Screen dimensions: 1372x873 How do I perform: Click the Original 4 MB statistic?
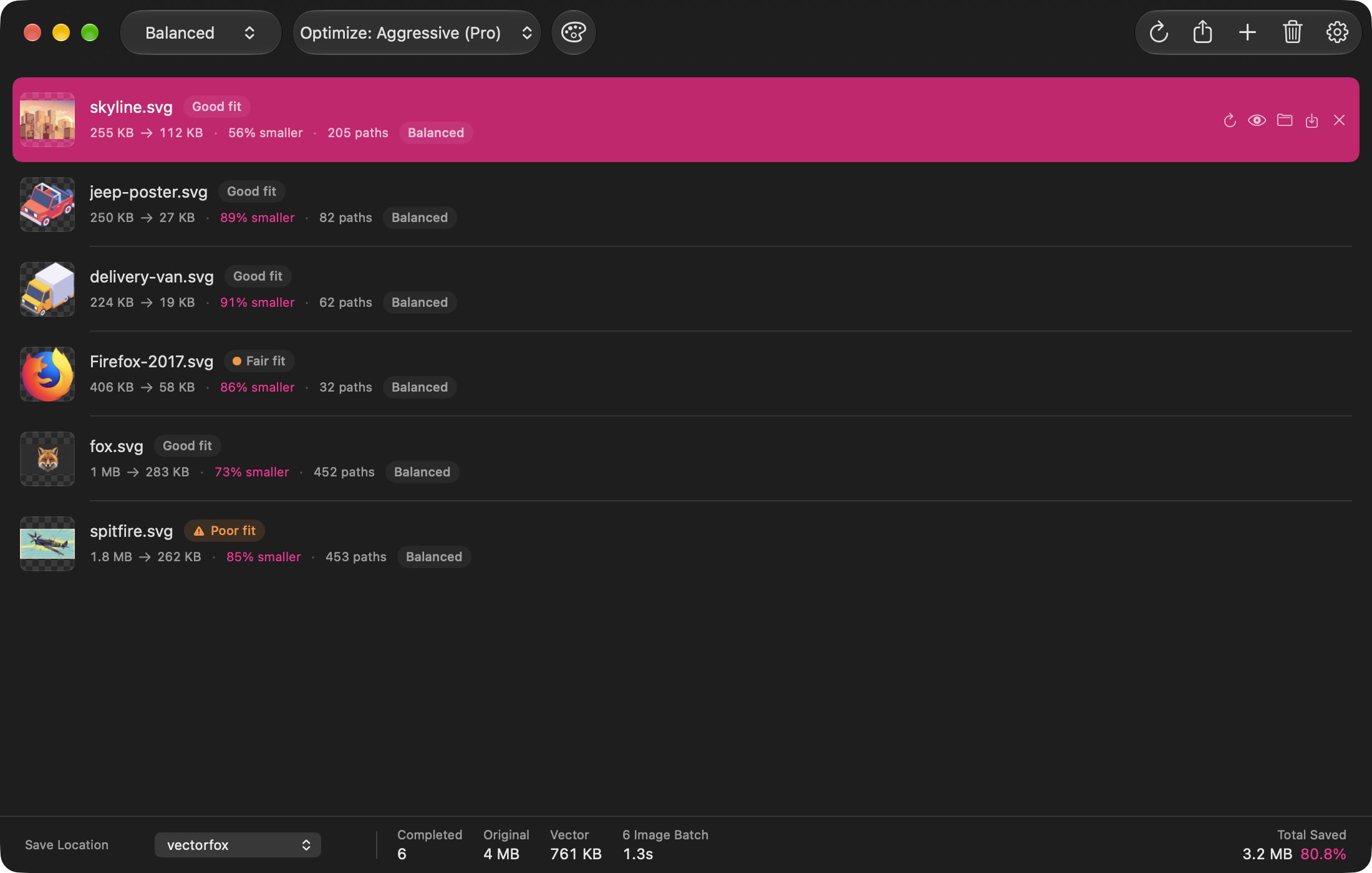click(x=506, y=844)
